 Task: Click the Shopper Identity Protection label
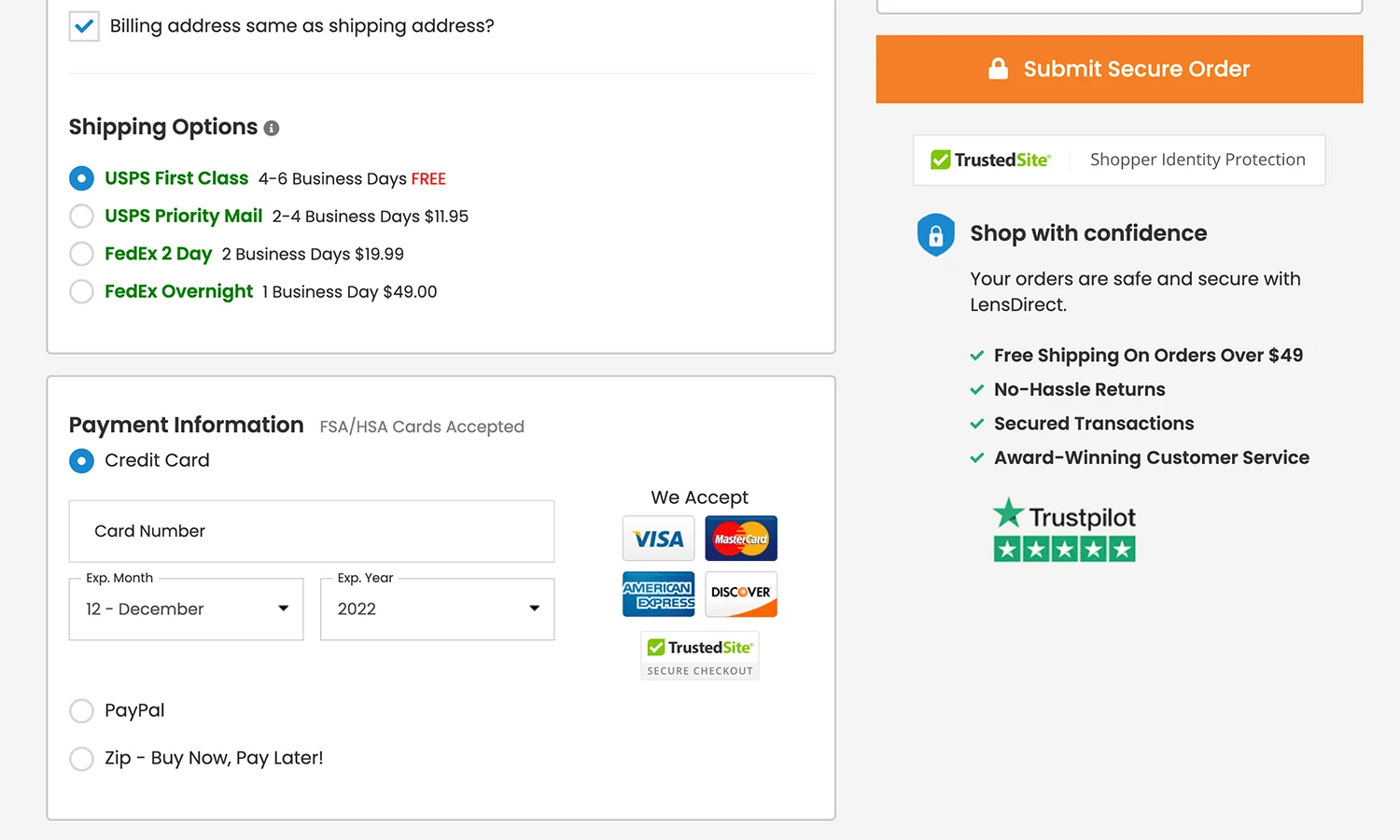click(x=1197, y=160)
